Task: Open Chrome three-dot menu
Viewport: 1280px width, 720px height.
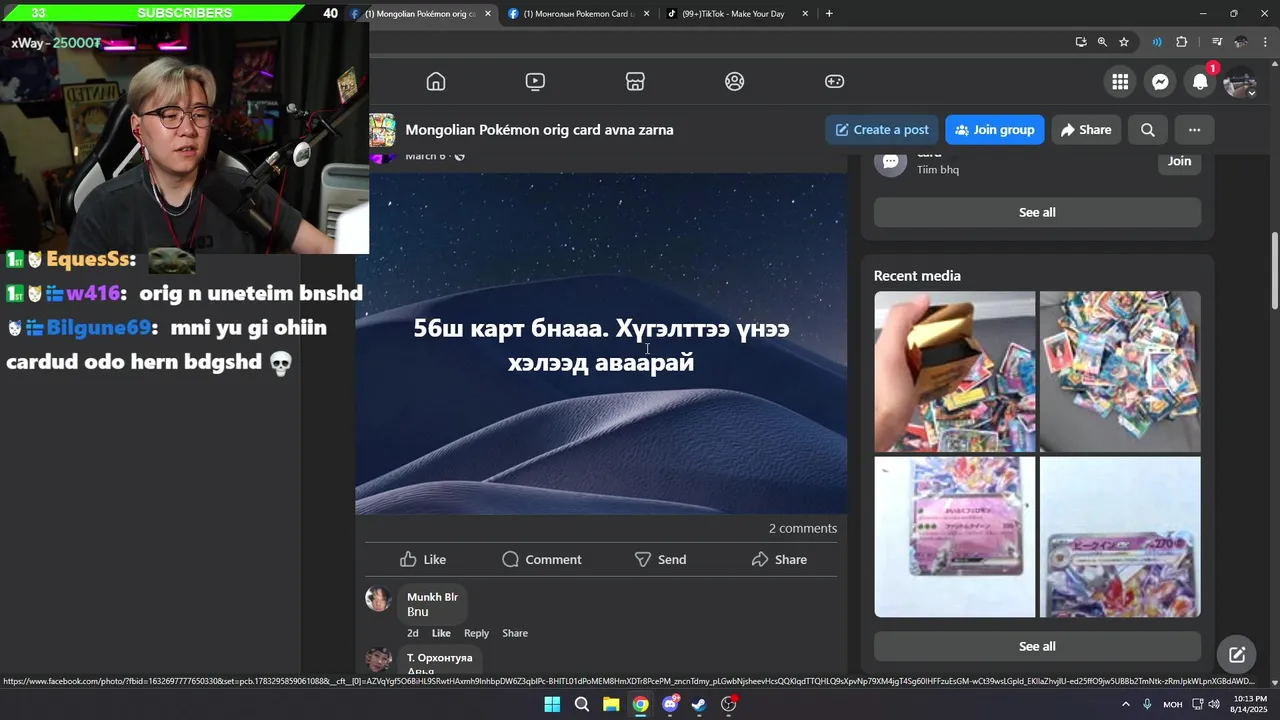Action: pyautogui.click(x=1265, y=42)
